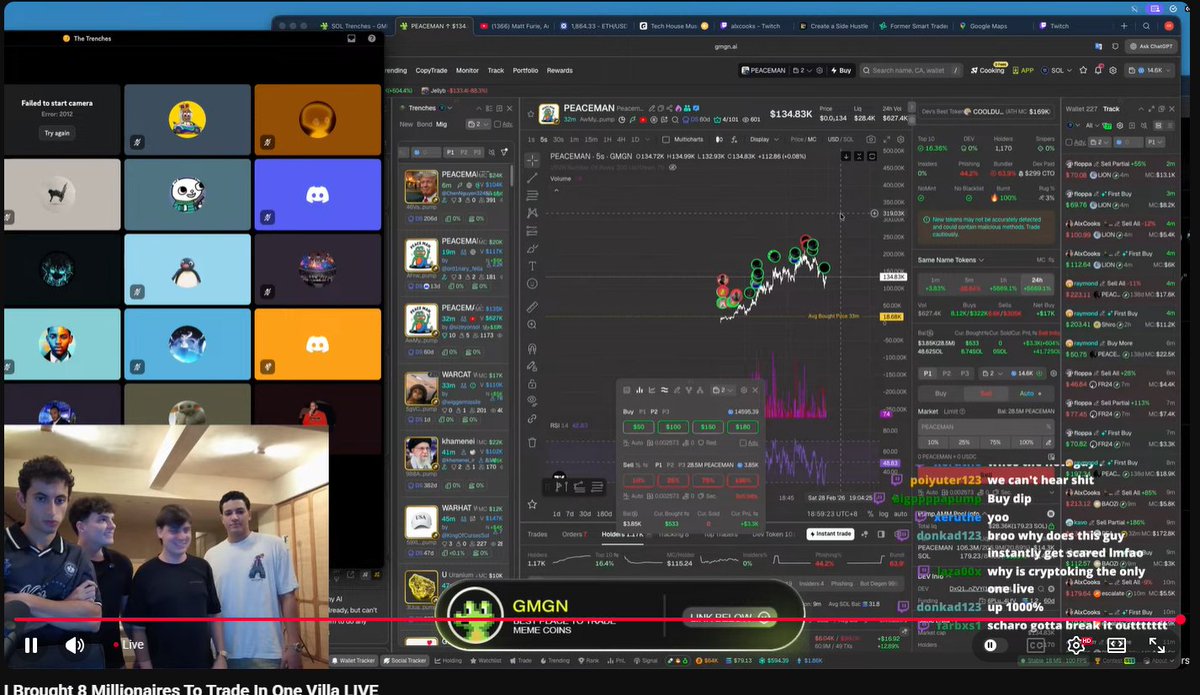Toggle percent scale on chart
The image size is (1200, 695).
tap(870, 514)
